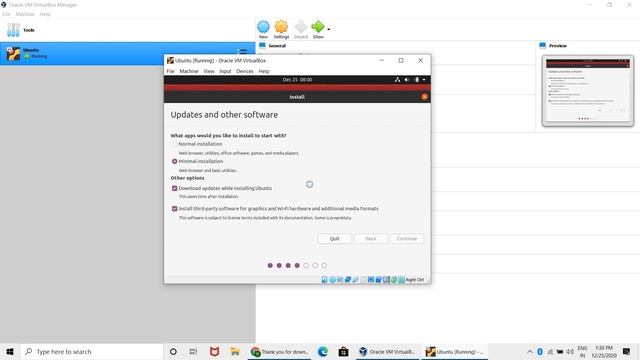Image resolution: width=640 pixels, height=360 pixels.
Task: Switch to Oracle VM VirtualBox taskbar item
Action: (x=388, y=351)
